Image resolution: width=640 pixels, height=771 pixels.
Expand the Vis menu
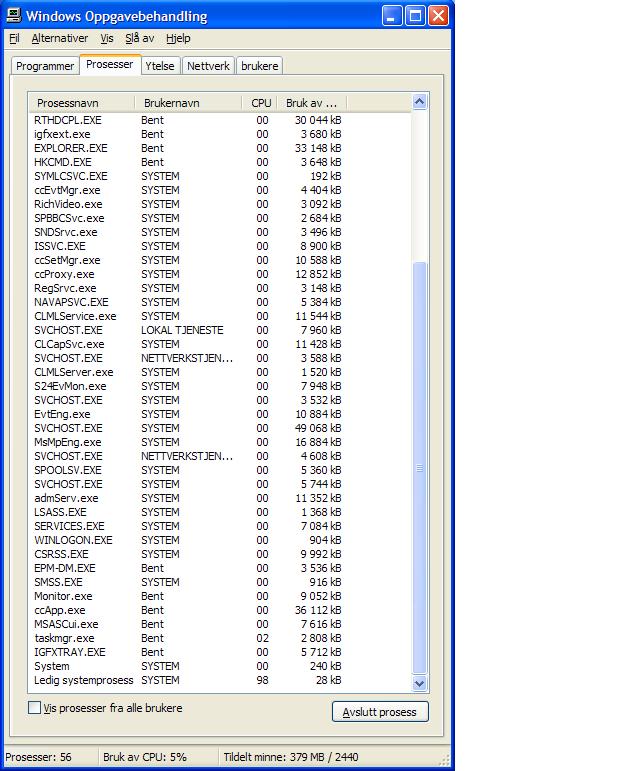point(106,39)
